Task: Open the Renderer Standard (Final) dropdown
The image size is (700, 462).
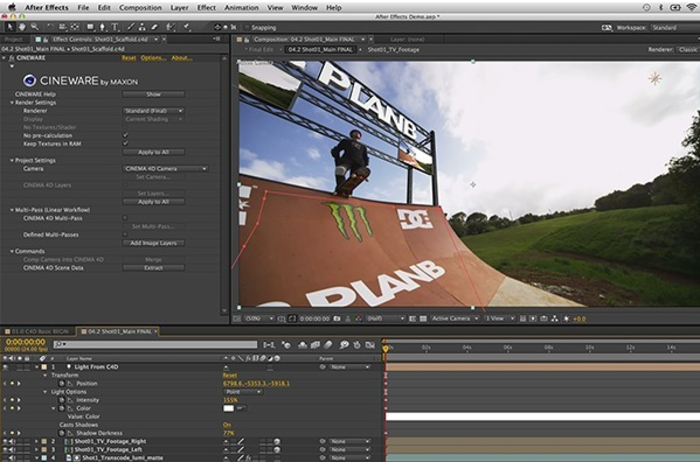Action: click(152, 111)
